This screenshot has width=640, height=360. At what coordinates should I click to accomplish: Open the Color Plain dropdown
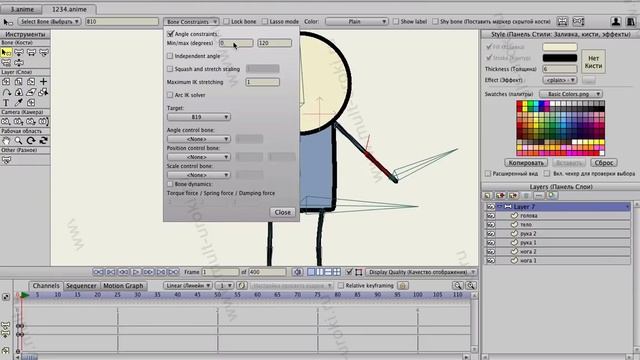pos(357,22)
